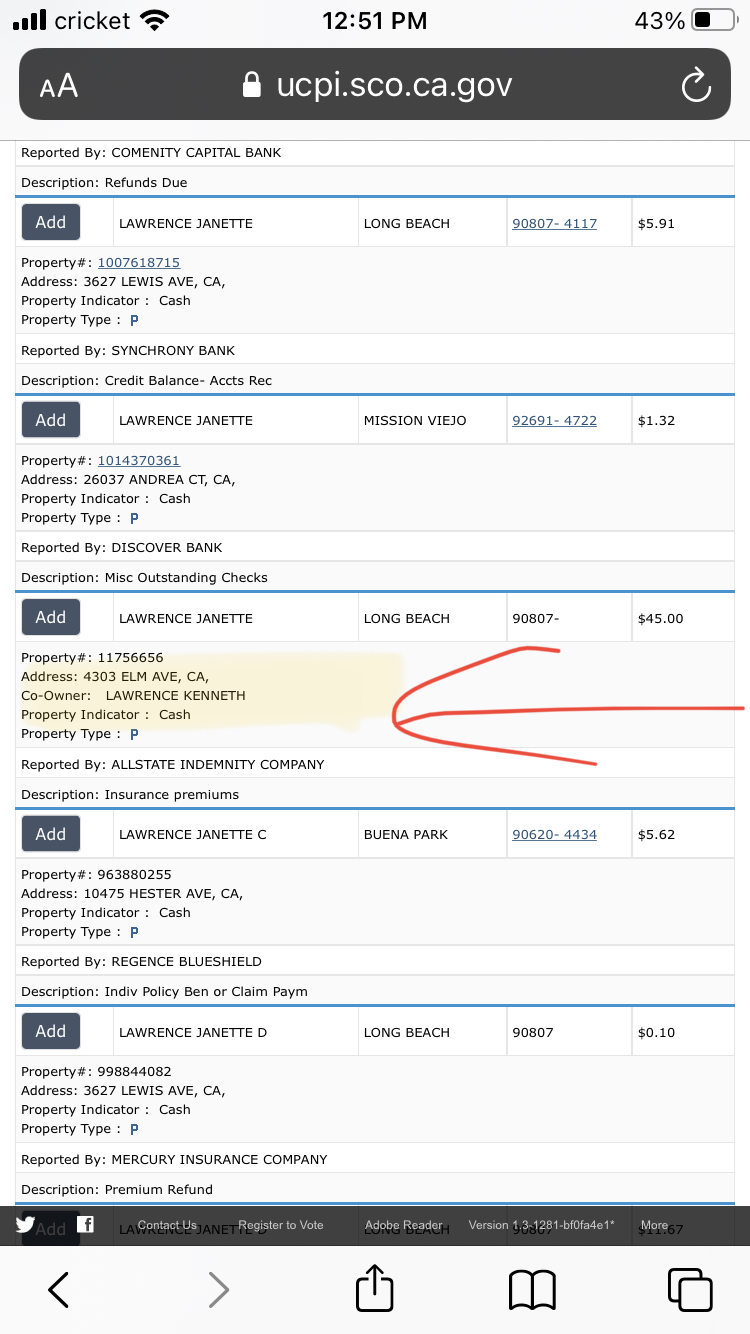The image size is (750, 1334).
Task: Tap Property Type P for Andrea Ct listing
Action: click(x=134, y=518)
